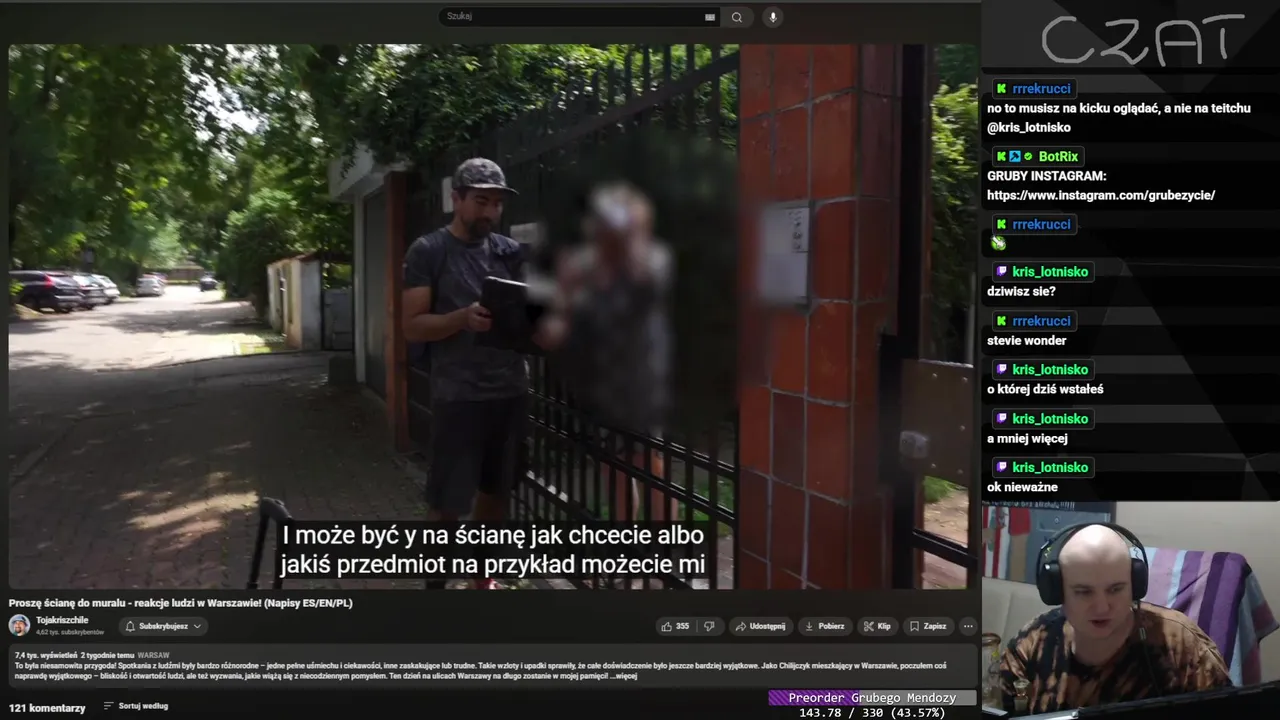The width and height of the screenshot is (1280, 720).
Task: Click the 121 komentarzy heading
Action: coord(47,708)
